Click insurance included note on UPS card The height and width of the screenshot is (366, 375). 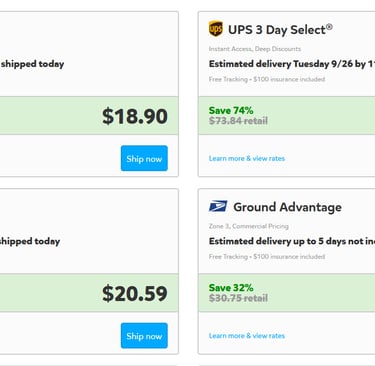[x=289, y=79]
